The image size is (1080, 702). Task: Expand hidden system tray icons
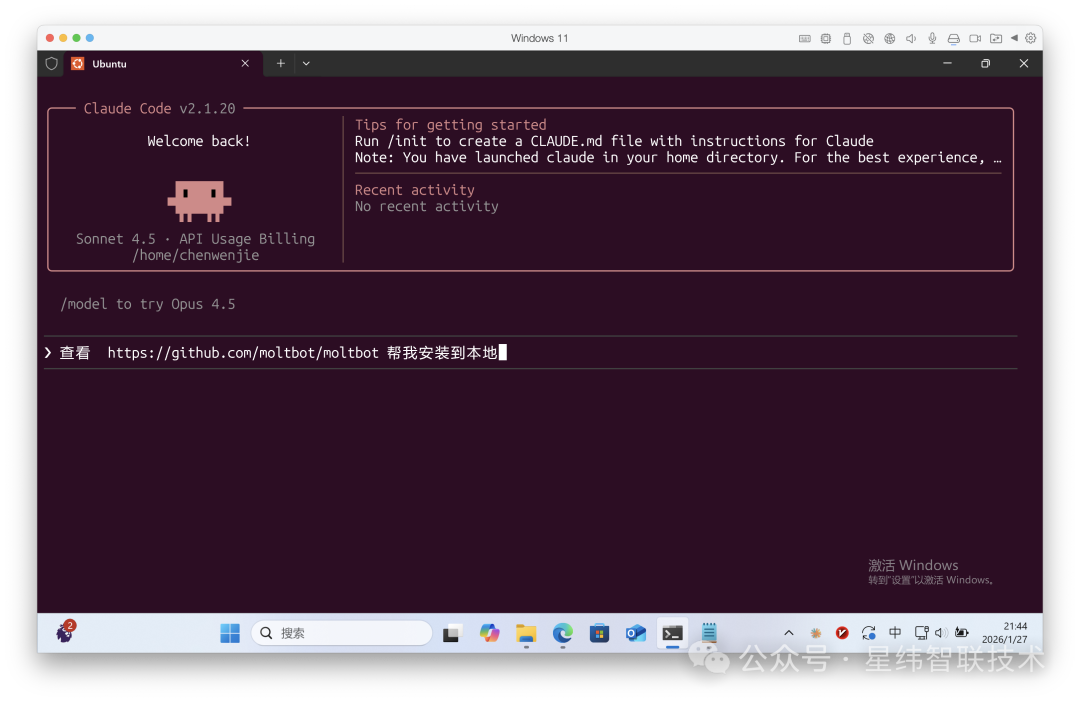point(788,633)
